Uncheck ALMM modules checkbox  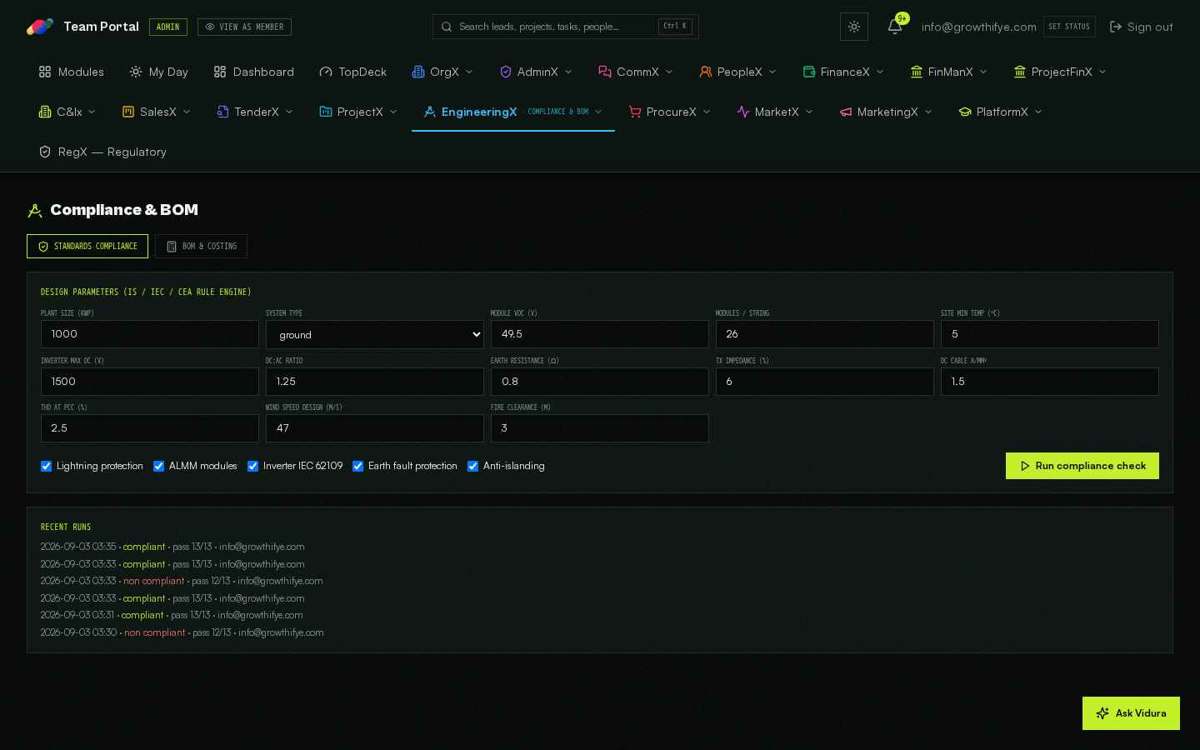[158, 466]
